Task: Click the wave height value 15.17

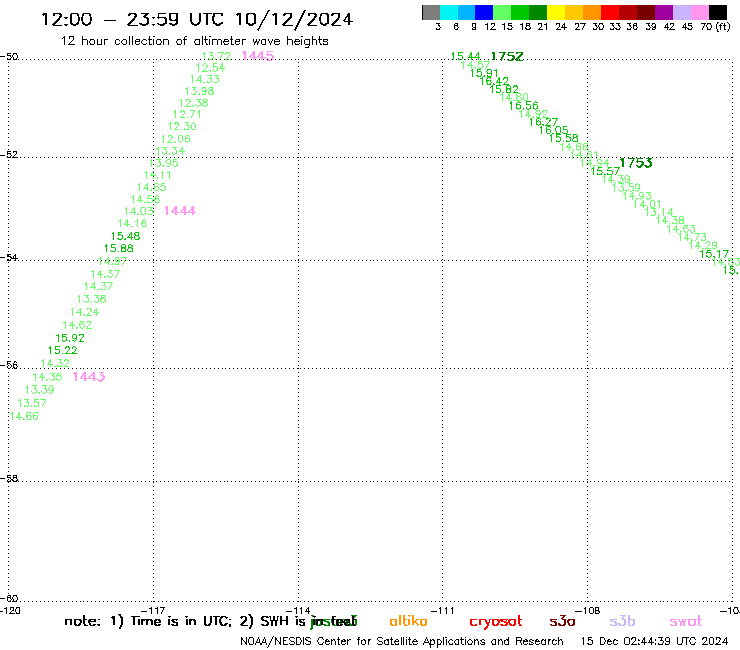Action: [714, 254]
